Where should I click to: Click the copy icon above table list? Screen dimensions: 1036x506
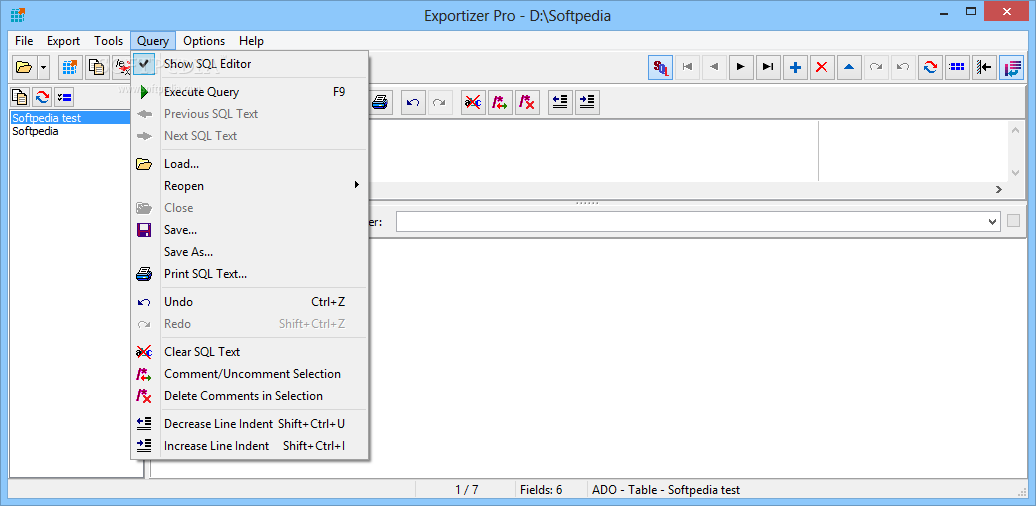(20, 97)
